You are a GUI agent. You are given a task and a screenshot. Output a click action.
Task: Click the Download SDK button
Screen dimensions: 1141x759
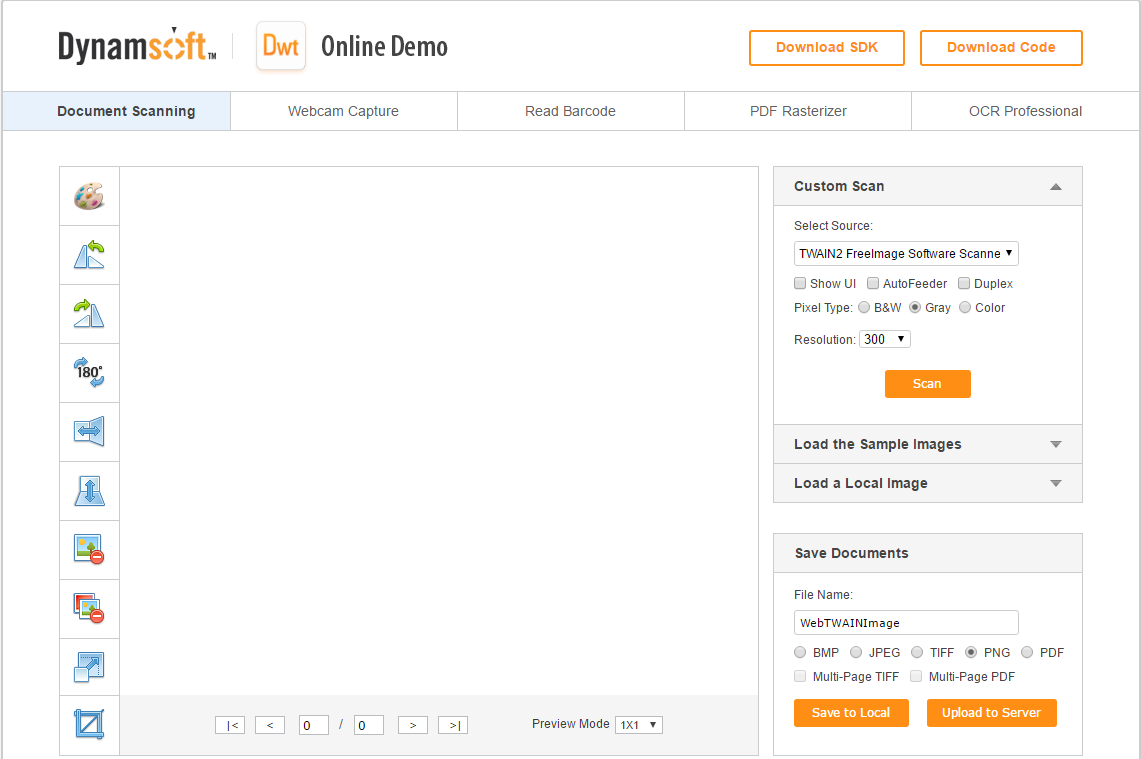click(x=826, y=48)
